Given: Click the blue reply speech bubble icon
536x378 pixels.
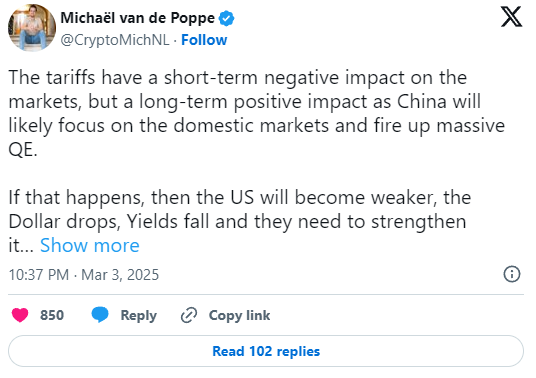Looking at the screenshot, I should coord(100,314).
